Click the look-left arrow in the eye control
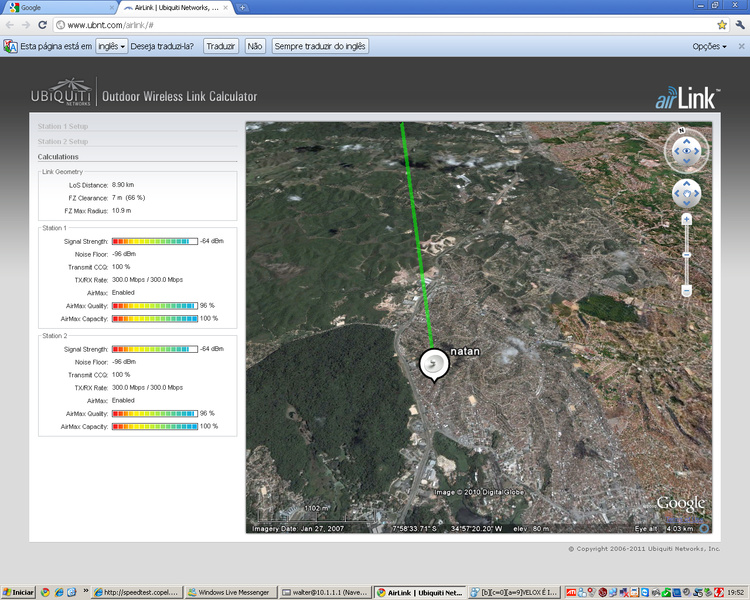 [676, 151]
